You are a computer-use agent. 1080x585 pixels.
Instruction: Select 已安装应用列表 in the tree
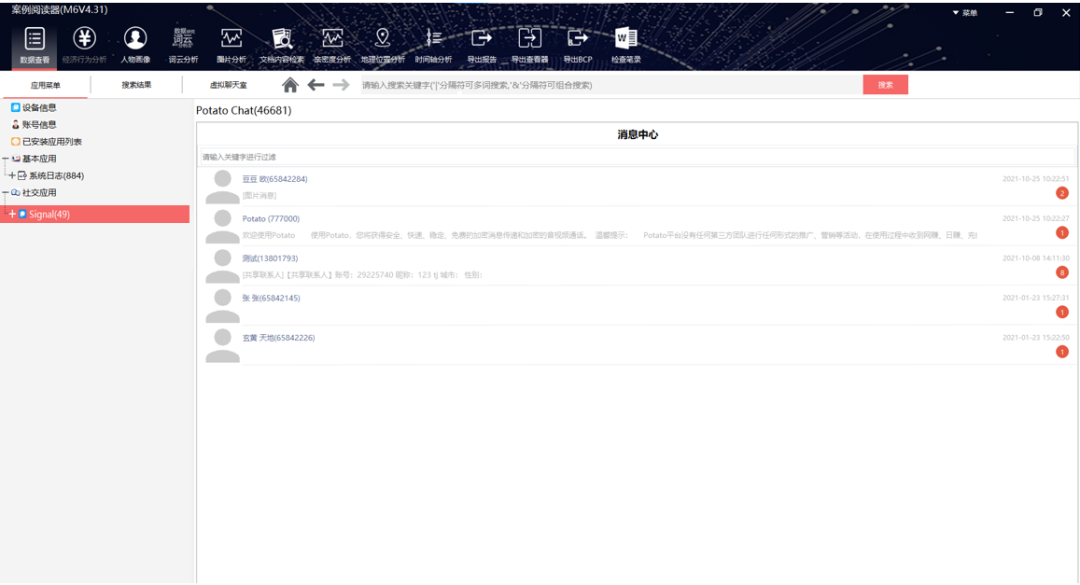click(x=52, y=142)
